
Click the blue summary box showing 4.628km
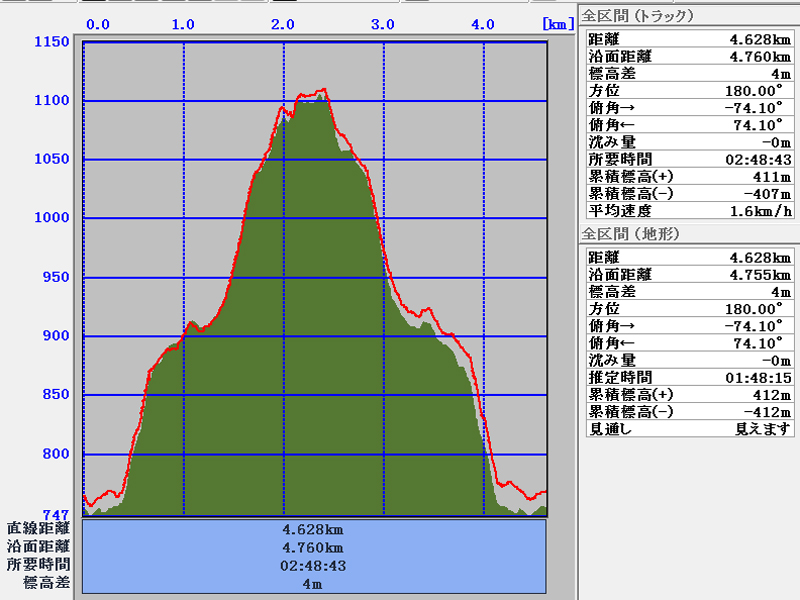[x=314, y=529]
